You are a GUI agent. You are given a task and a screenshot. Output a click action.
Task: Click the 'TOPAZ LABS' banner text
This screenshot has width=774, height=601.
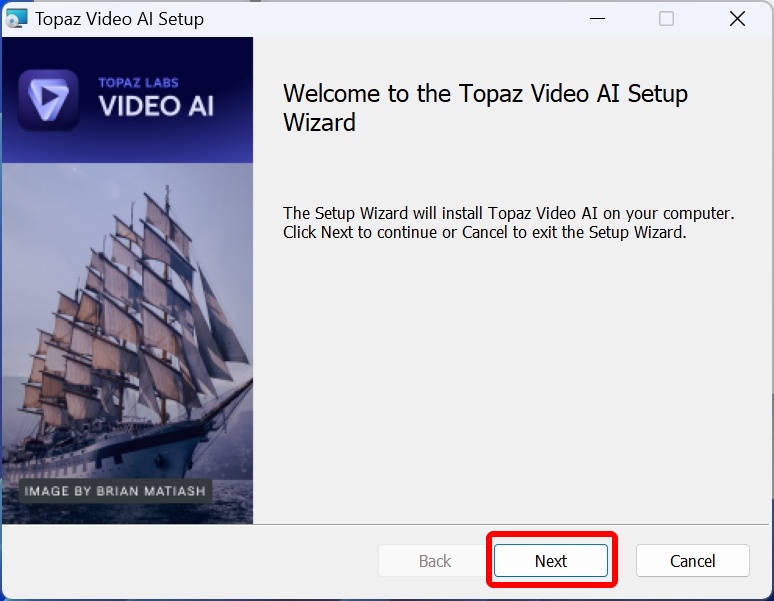[138, 82]
